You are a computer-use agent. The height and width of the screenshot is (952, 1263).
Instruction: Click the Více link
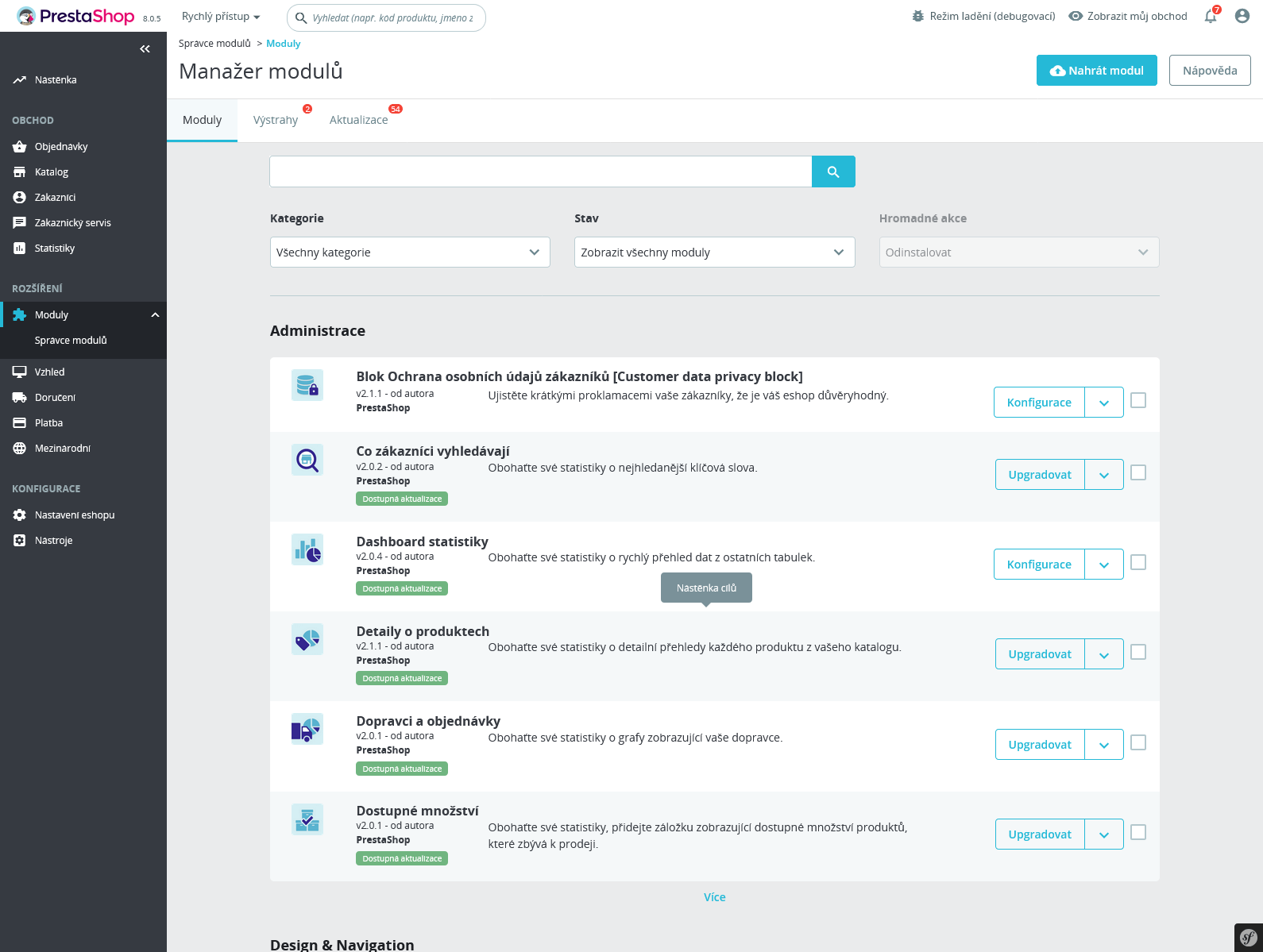pyautogui.click(x=714, y=897)
